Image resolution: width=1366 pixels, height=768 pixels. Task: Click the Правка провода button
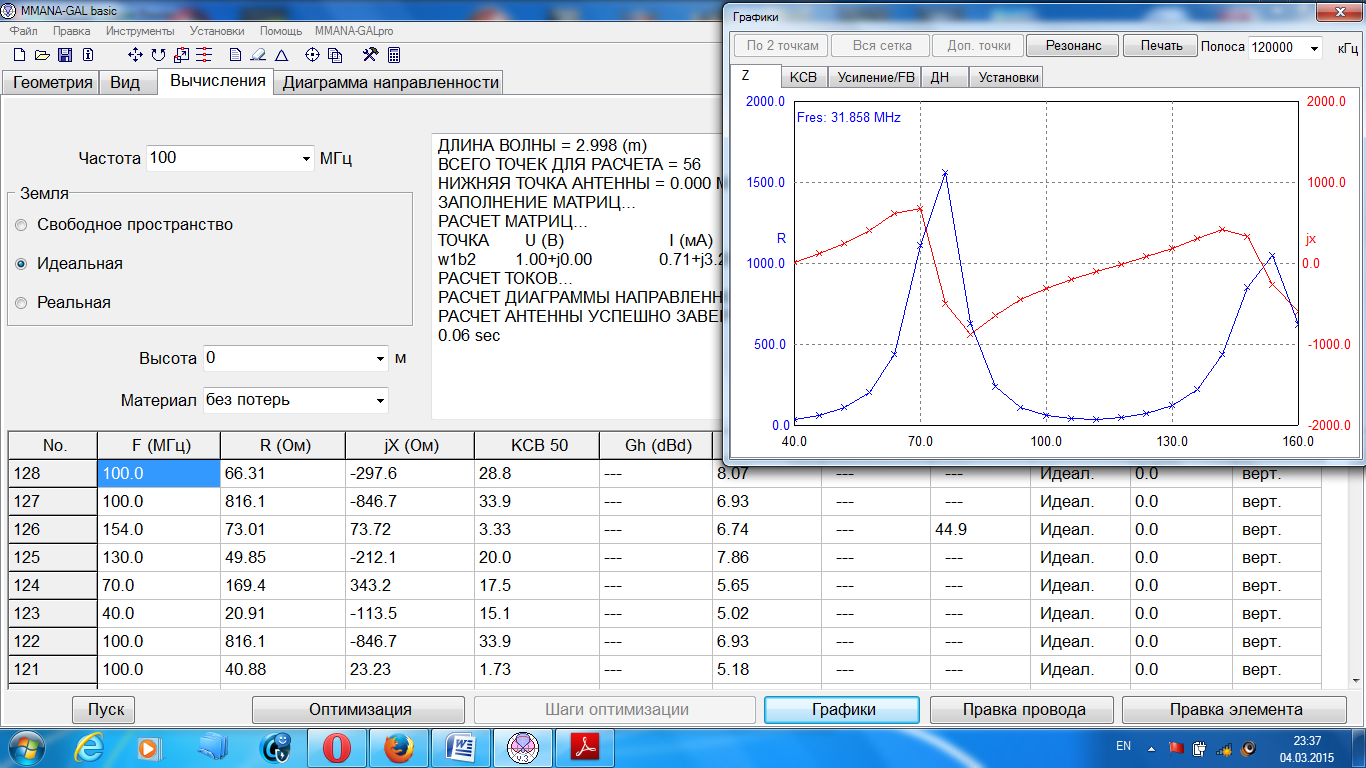(x=1024, y=710)
